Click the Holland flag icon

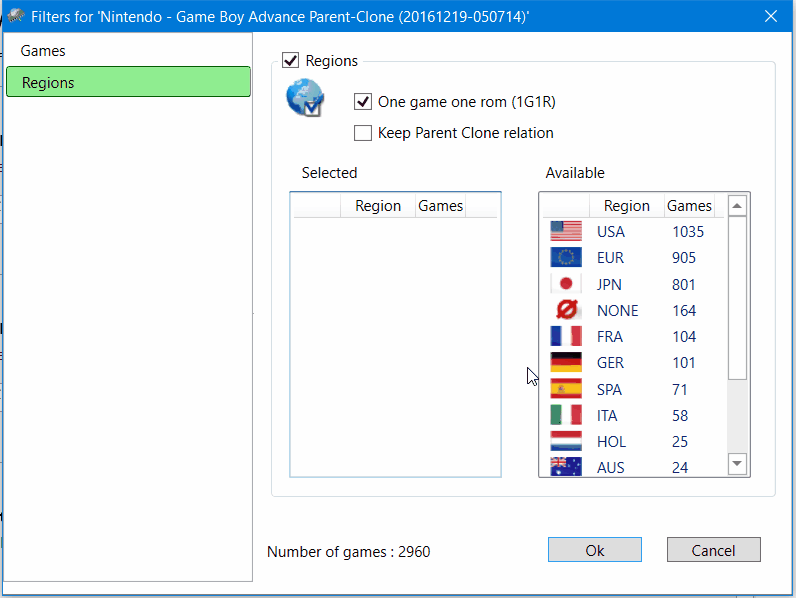[566, 441]
